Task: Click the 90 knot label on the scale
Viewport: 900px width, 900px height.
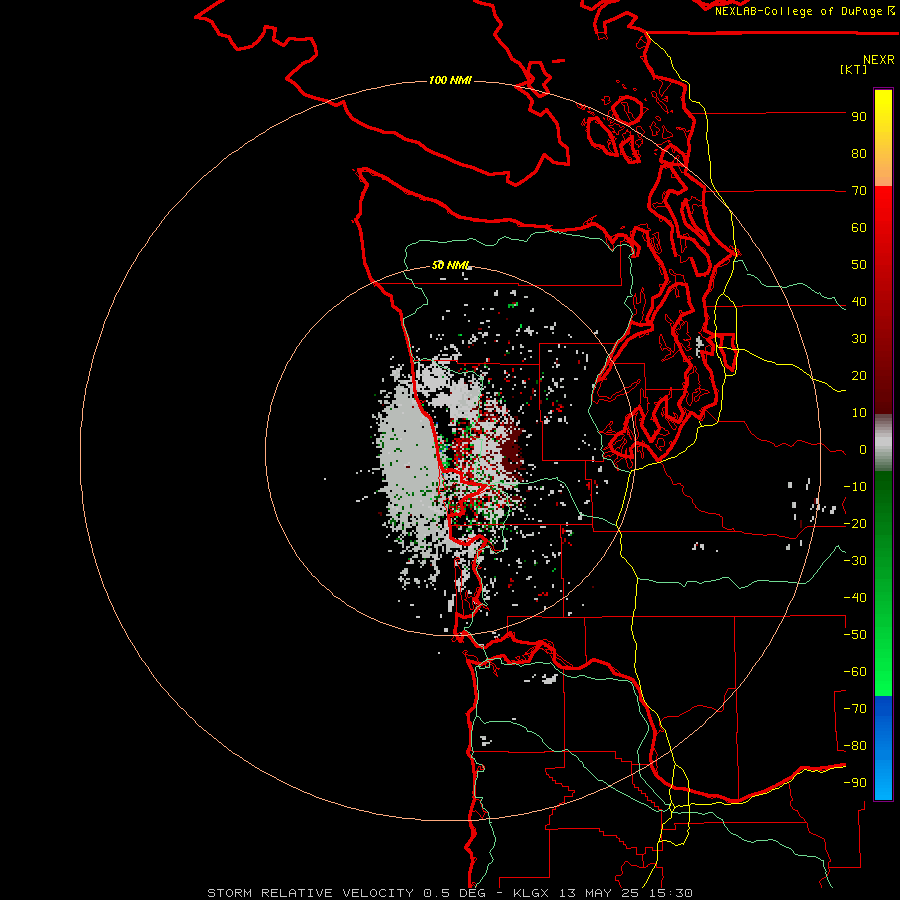Action: [x=859, y=117]
